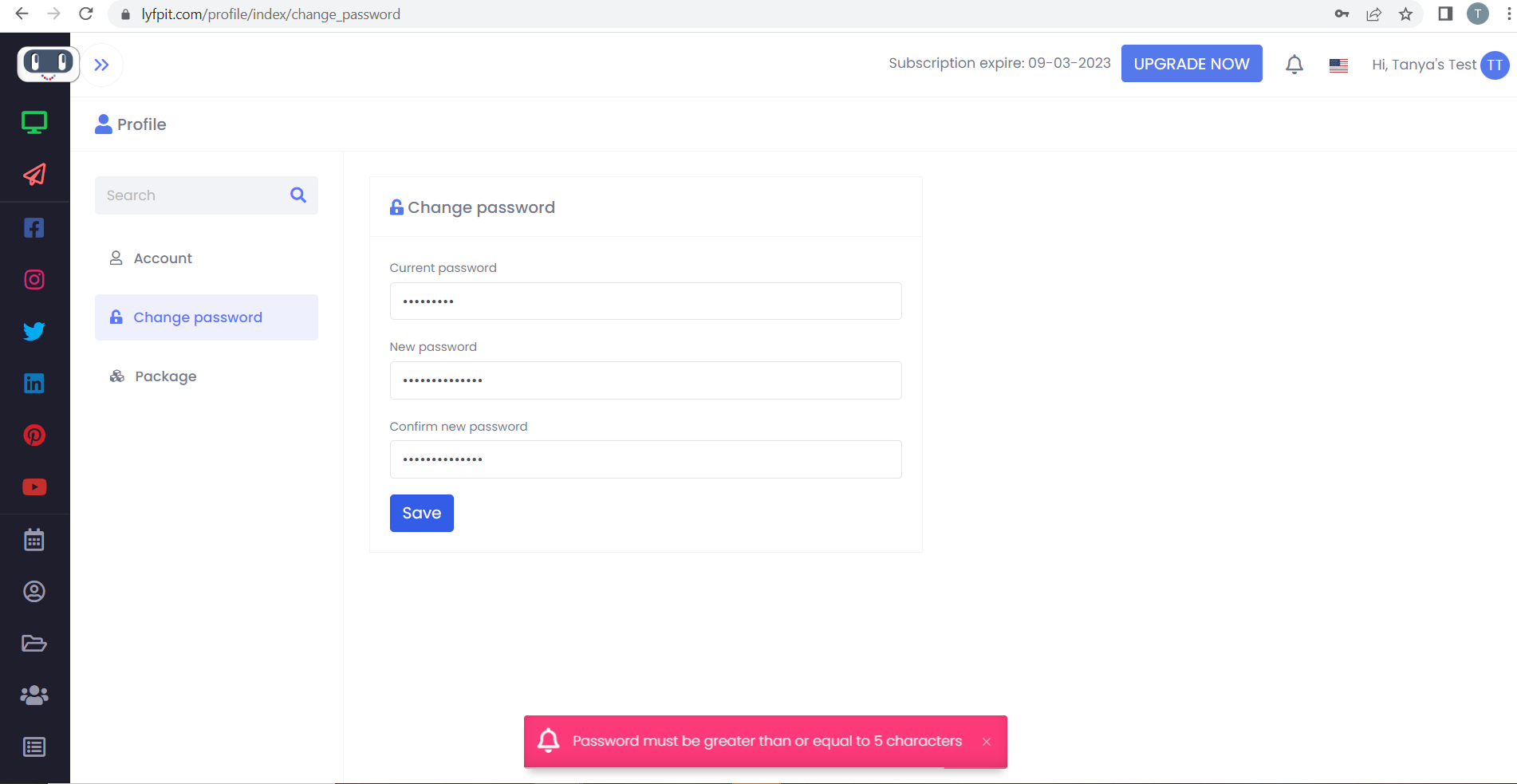Open the browser password key icon
Screen dimensions: 1517x784
tap(1342, 14)
